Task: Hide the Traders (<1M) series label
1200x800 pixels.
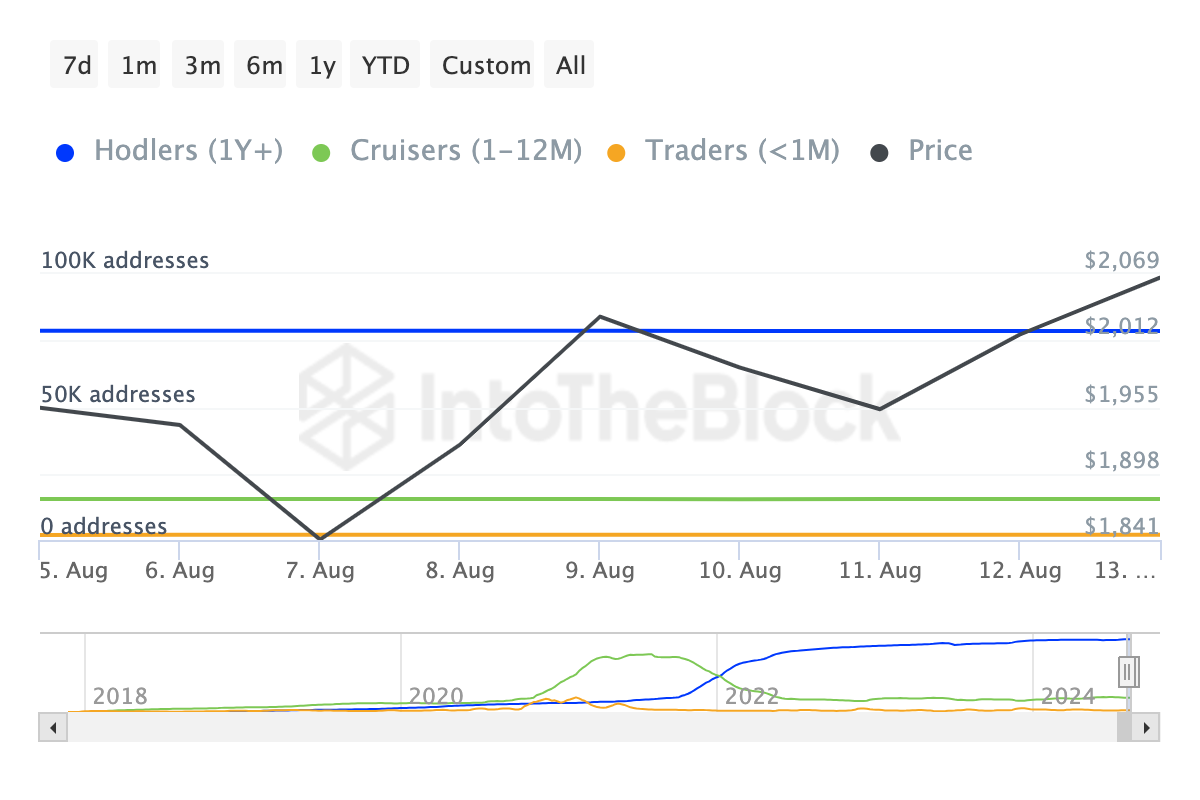Action: [742, 151]
